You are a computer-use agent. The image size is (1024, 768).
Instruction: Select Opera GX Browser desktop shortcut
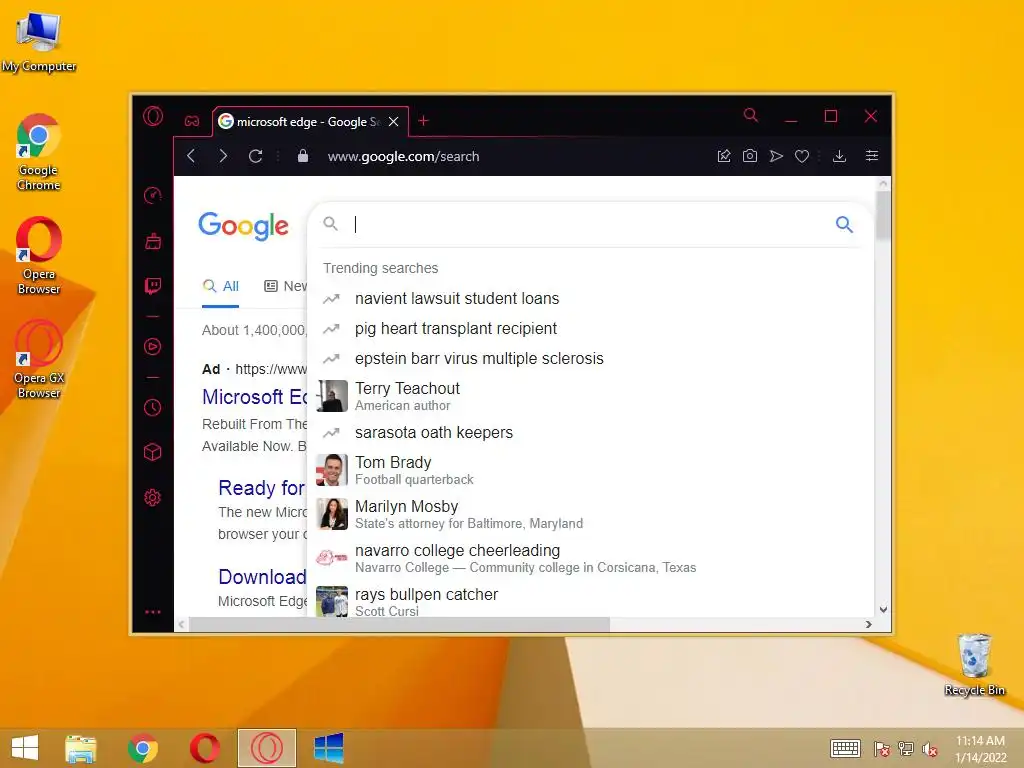[39, 360]
